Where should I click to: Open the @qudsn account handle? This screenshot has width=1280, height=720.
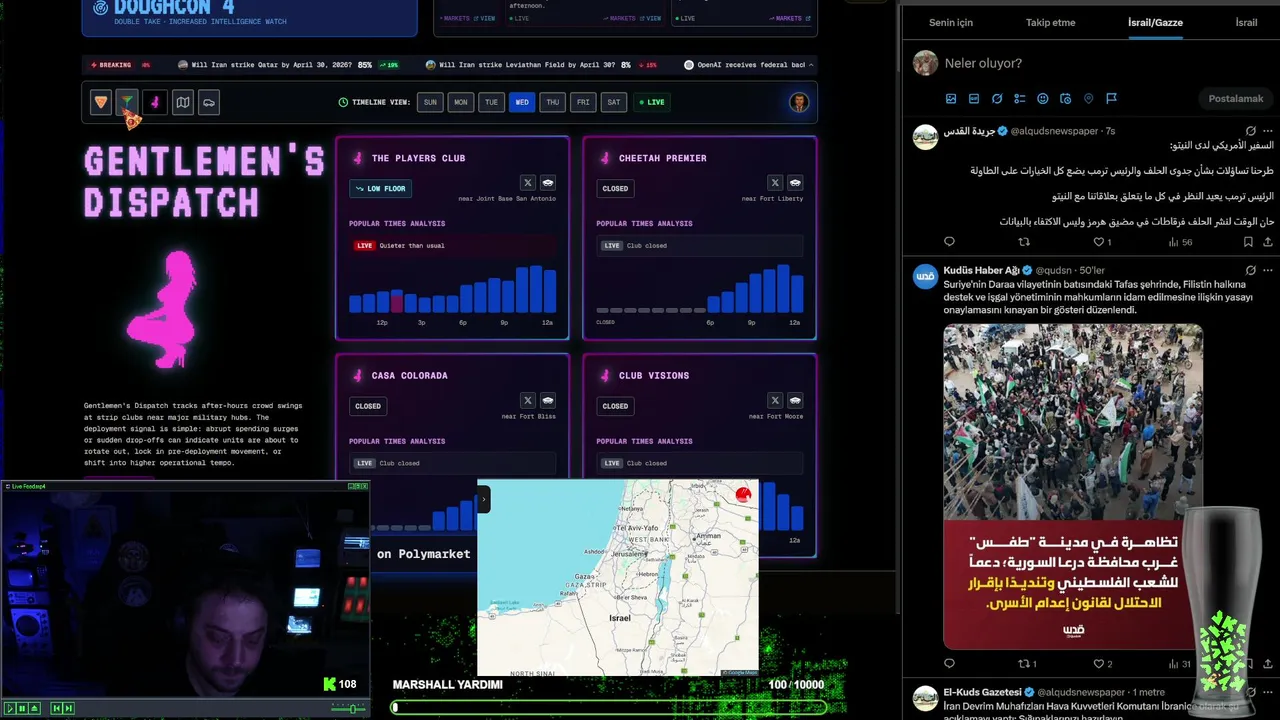tap(1054, 270)
